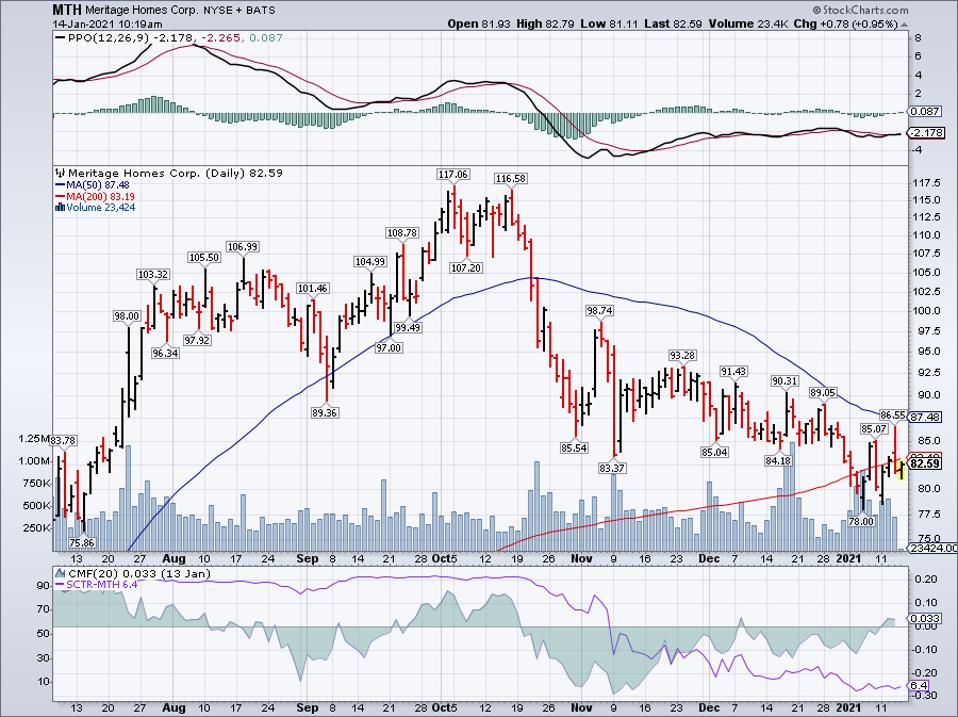The height and width of the screenshot is (717, 958).
Task: Click the 85.04 price label
Action: click(714, 453)
